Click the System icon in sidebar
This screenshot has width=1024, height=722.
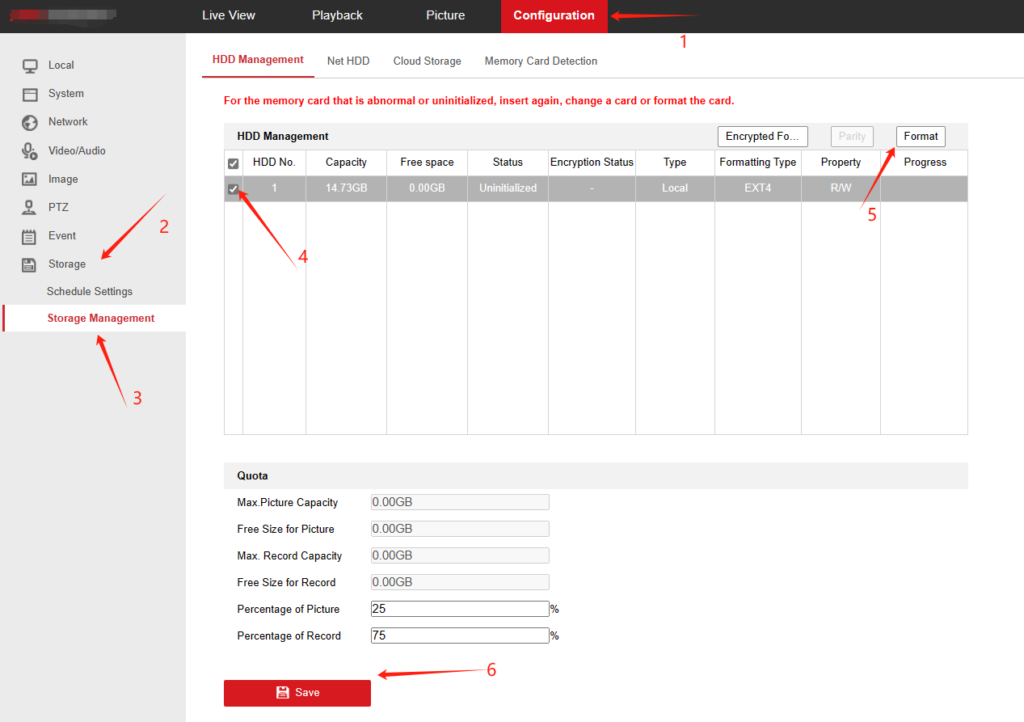click(x=30, y=94)
